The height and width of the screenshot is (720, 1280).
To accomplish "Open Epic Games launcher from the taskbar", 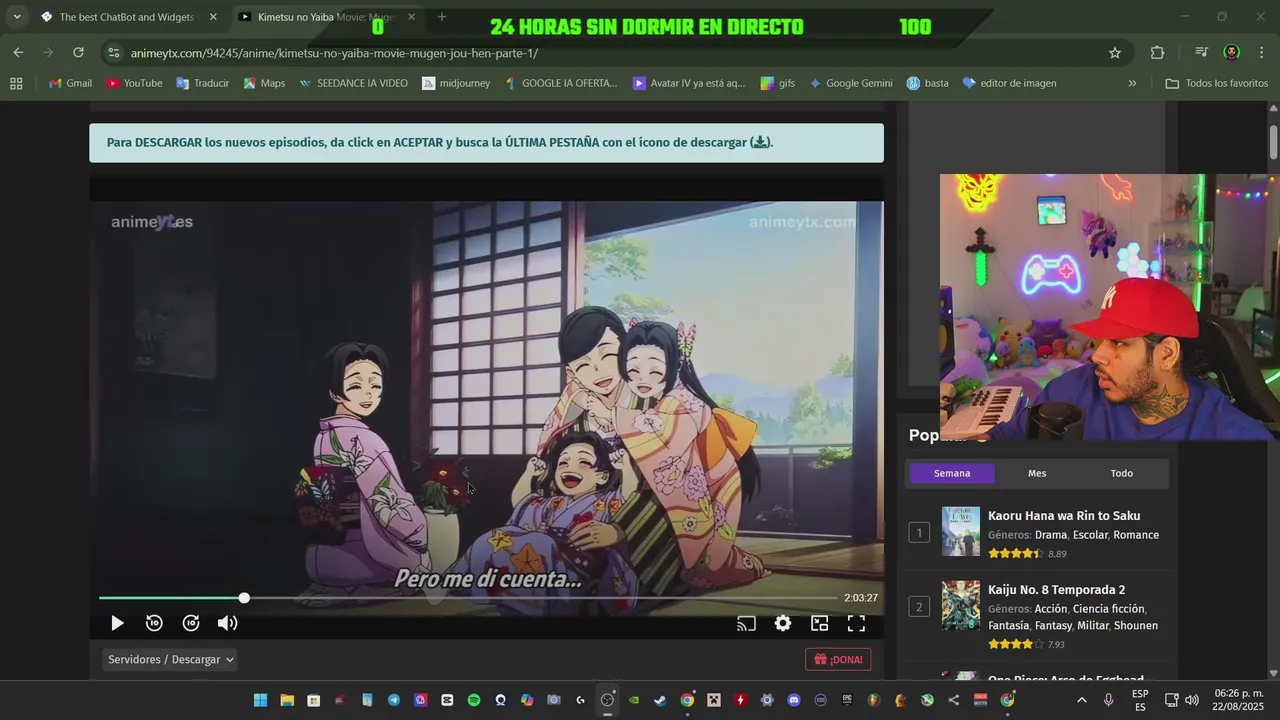I will 847,700.
